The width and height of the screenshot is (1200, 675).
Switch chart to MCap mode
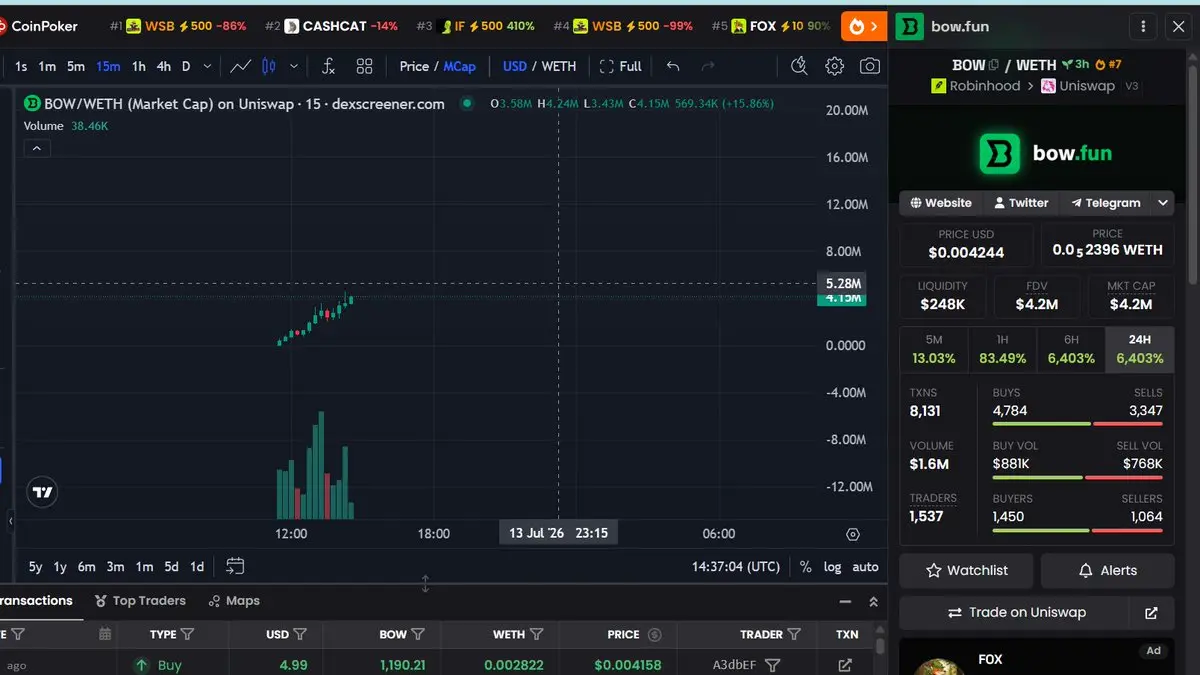coord(460,66)
